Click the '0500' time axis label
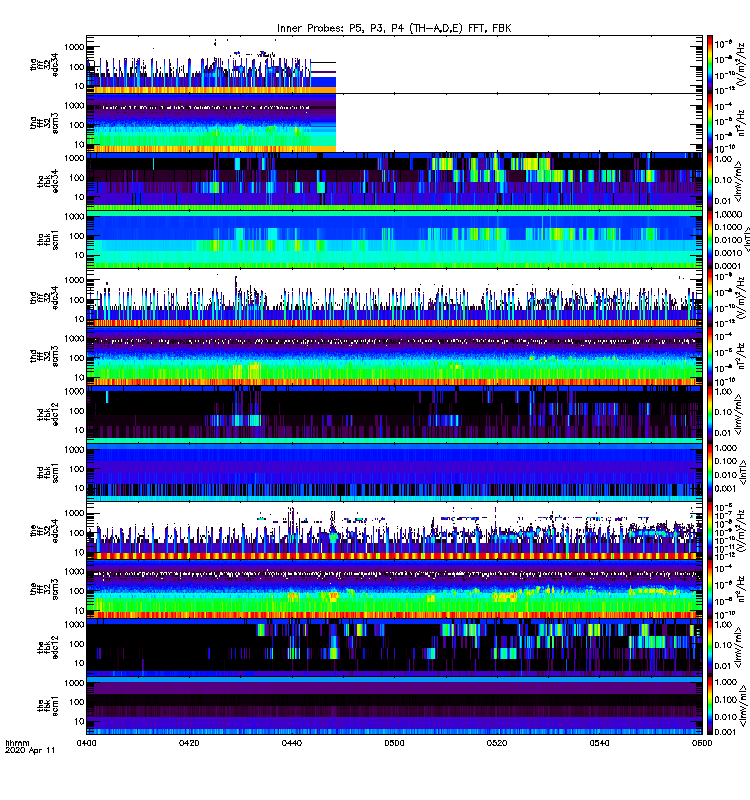Viewport: 750px width, 800px height. pos(394,743)
